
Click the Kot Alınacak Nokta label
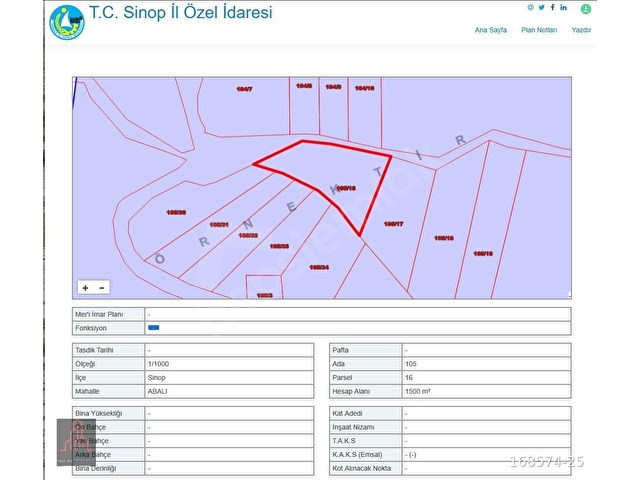[362, 468]
